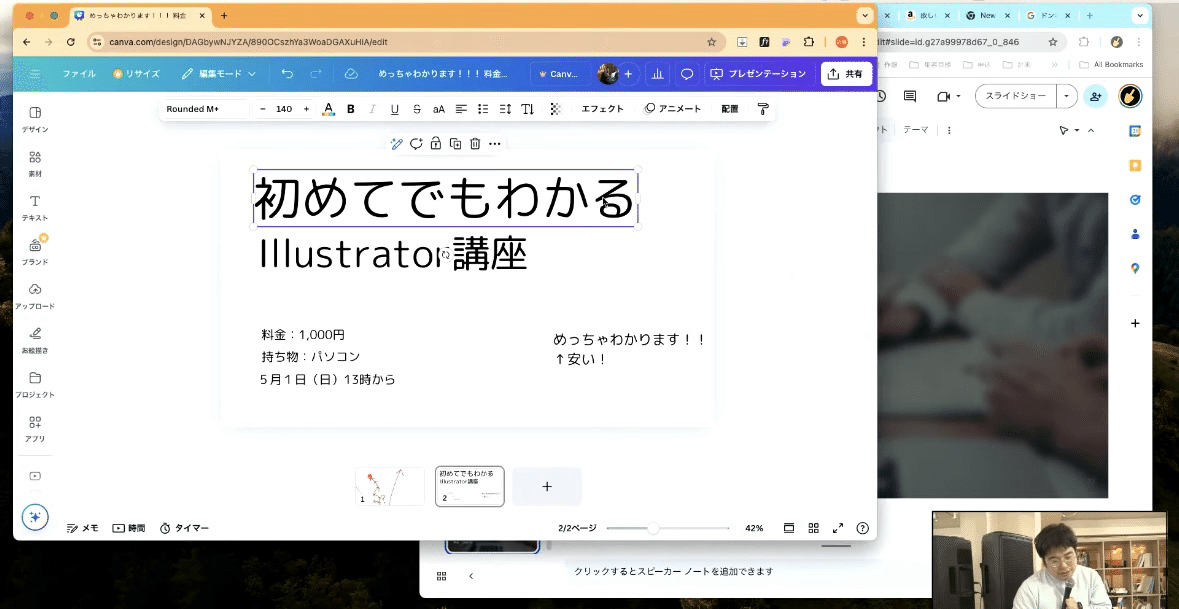Toggle italic formatting
The image size is (1179, 609).
[x=372, y=109]
